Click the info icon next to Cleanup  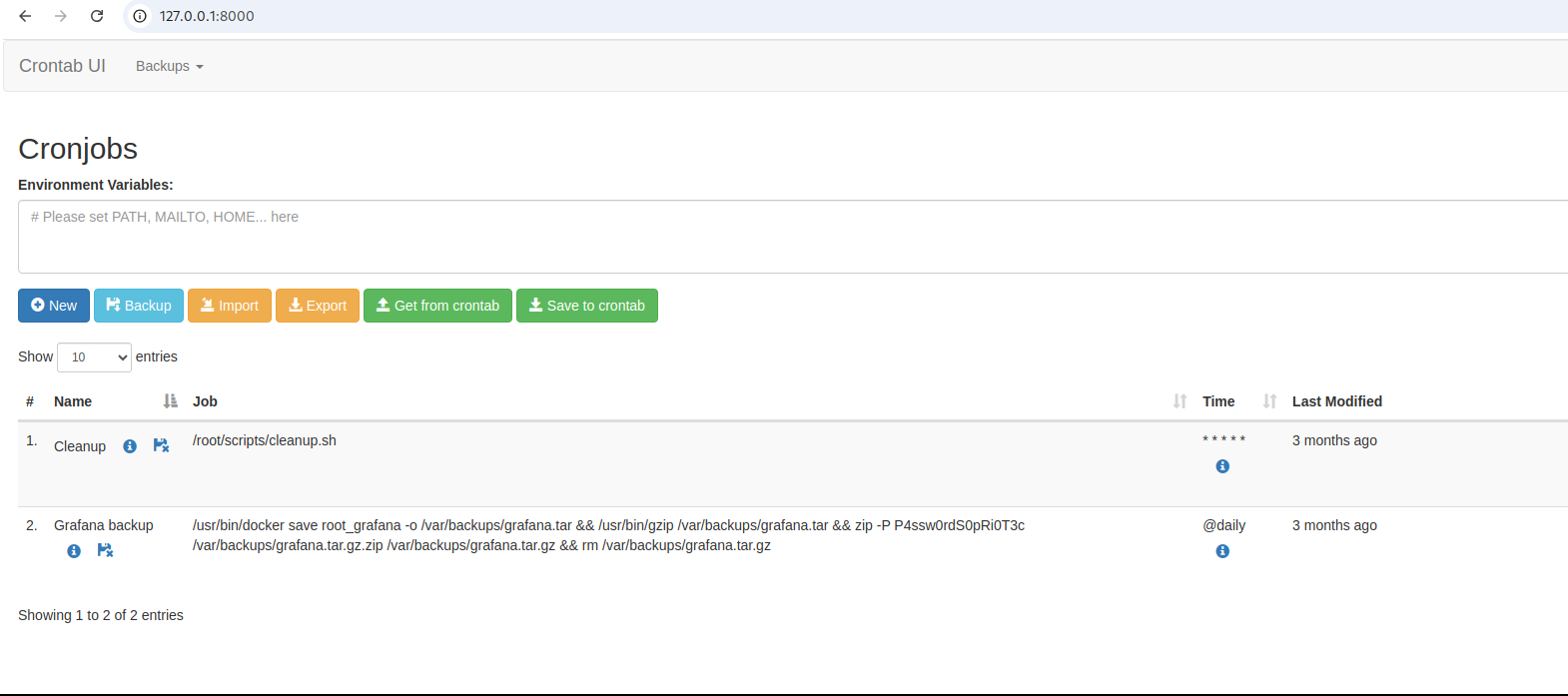coord(130,446)
